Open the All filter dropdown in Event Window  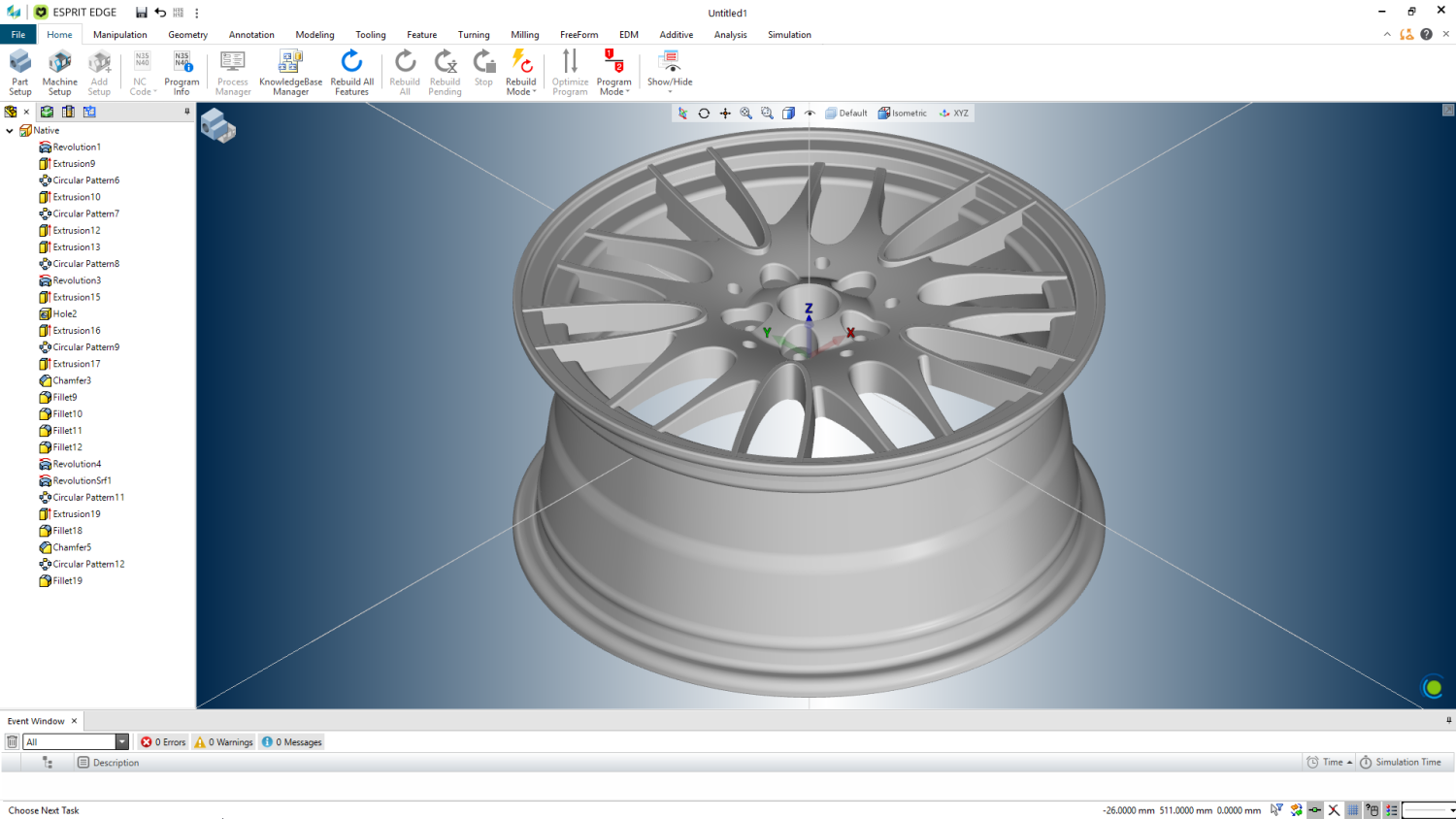[122, 742]
